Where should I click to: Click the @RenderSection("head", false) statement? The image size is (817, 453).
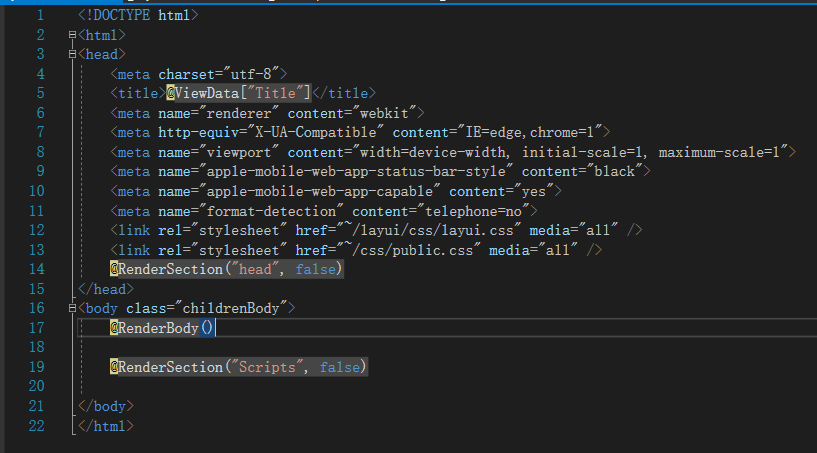(226, 269)
